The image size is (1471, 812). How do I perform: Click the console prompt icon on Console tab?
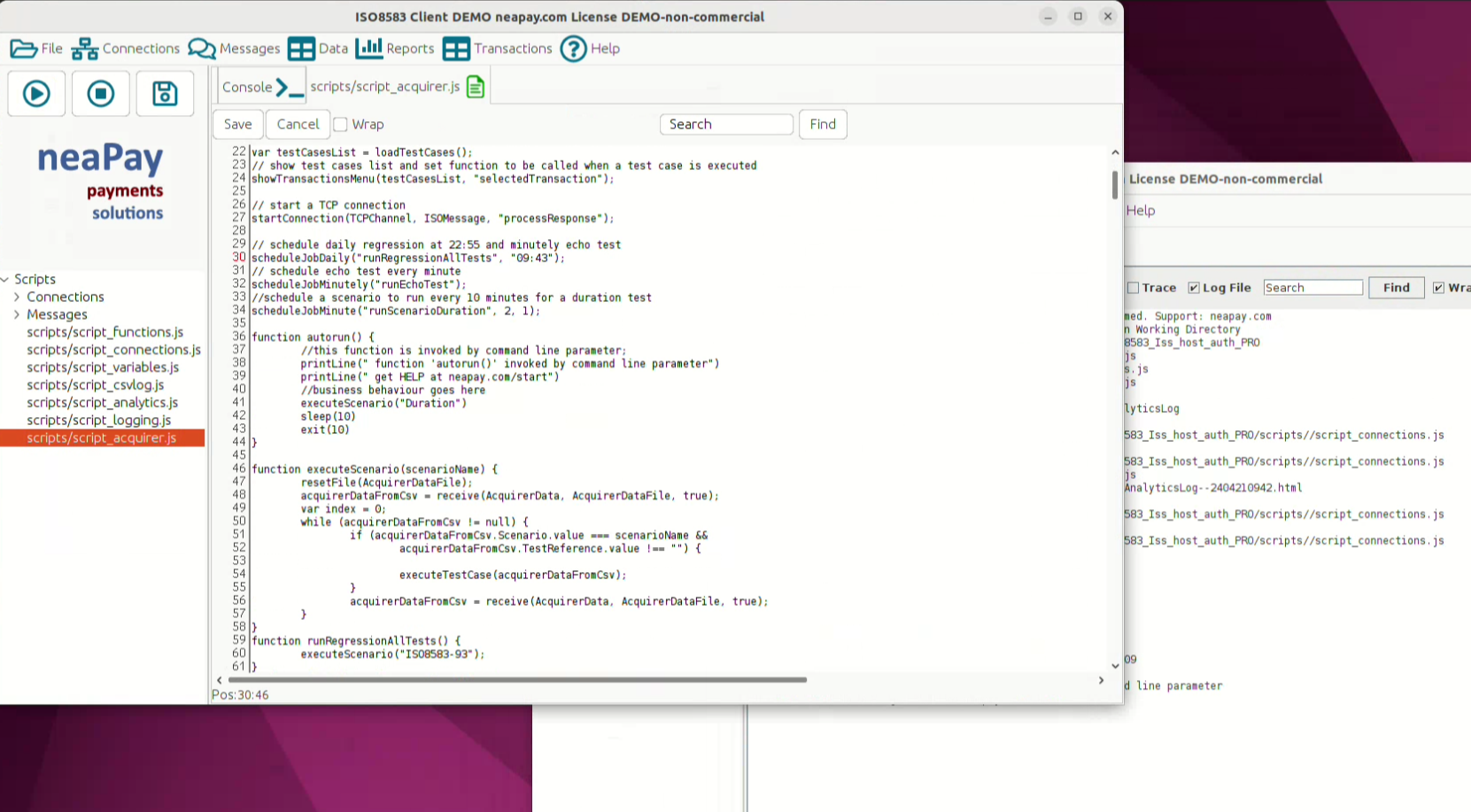pos(290,87)
